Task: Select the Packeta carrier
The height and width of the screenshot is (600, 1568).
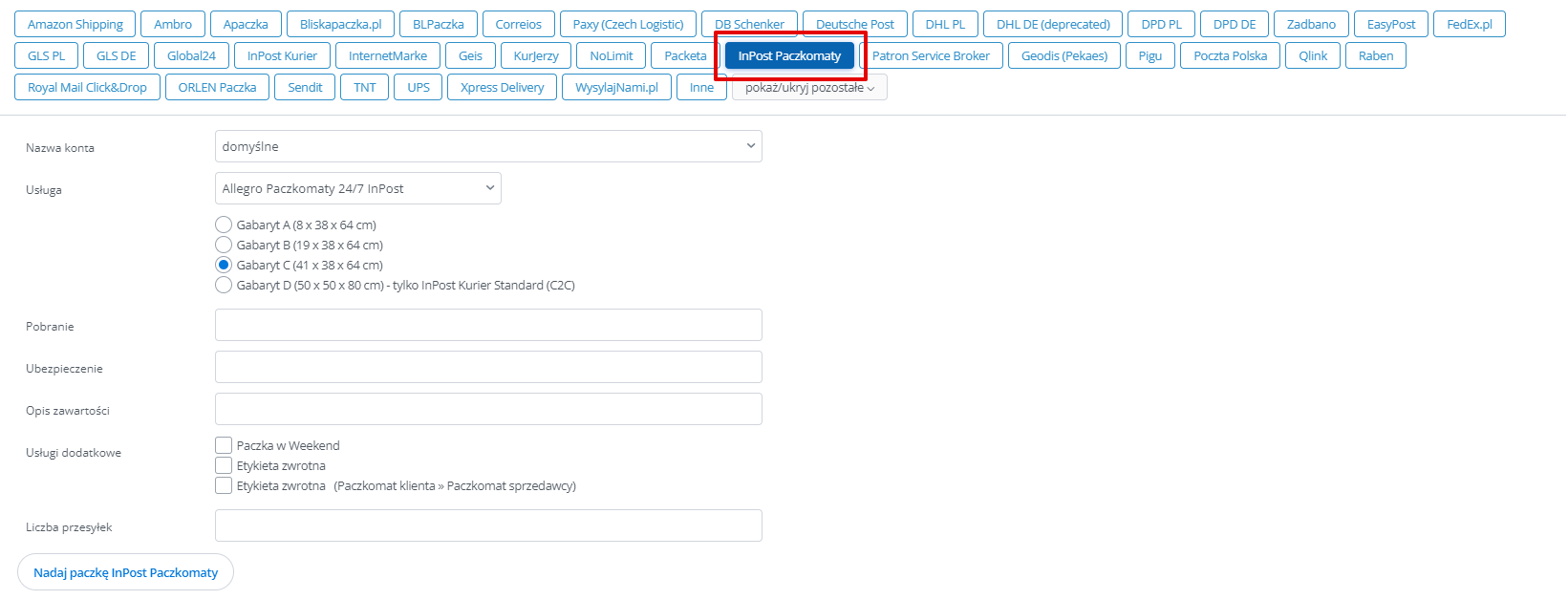Action: point(685,55)
